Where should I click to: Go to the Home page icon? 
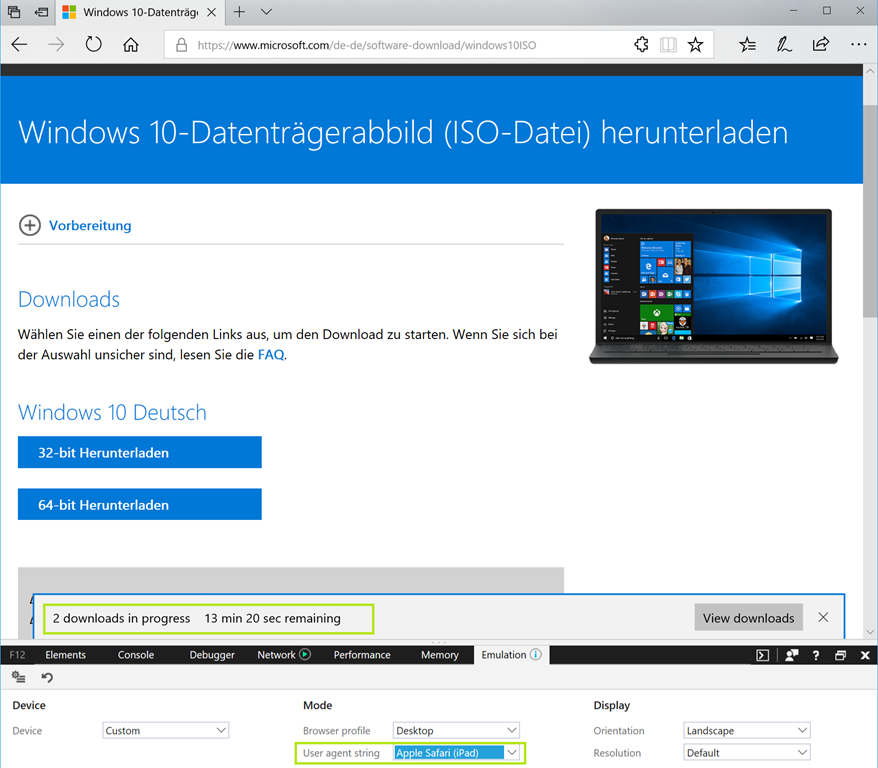[130, 45]
